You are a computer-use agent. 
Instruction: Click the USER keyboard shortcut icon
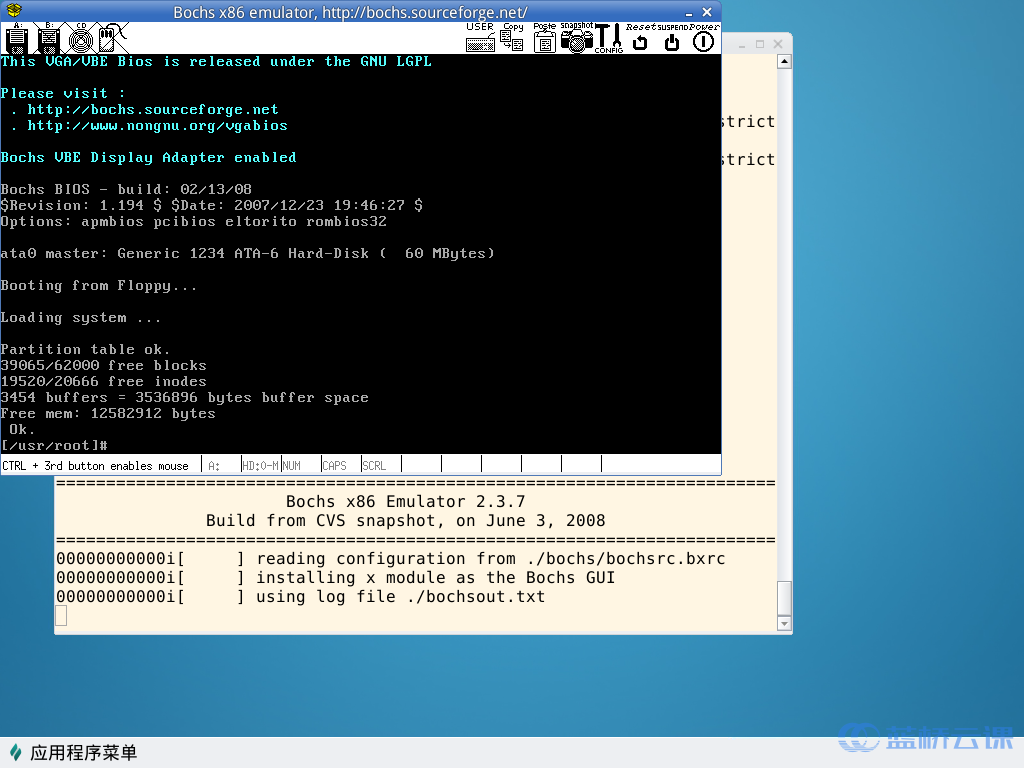click(480, 40)
